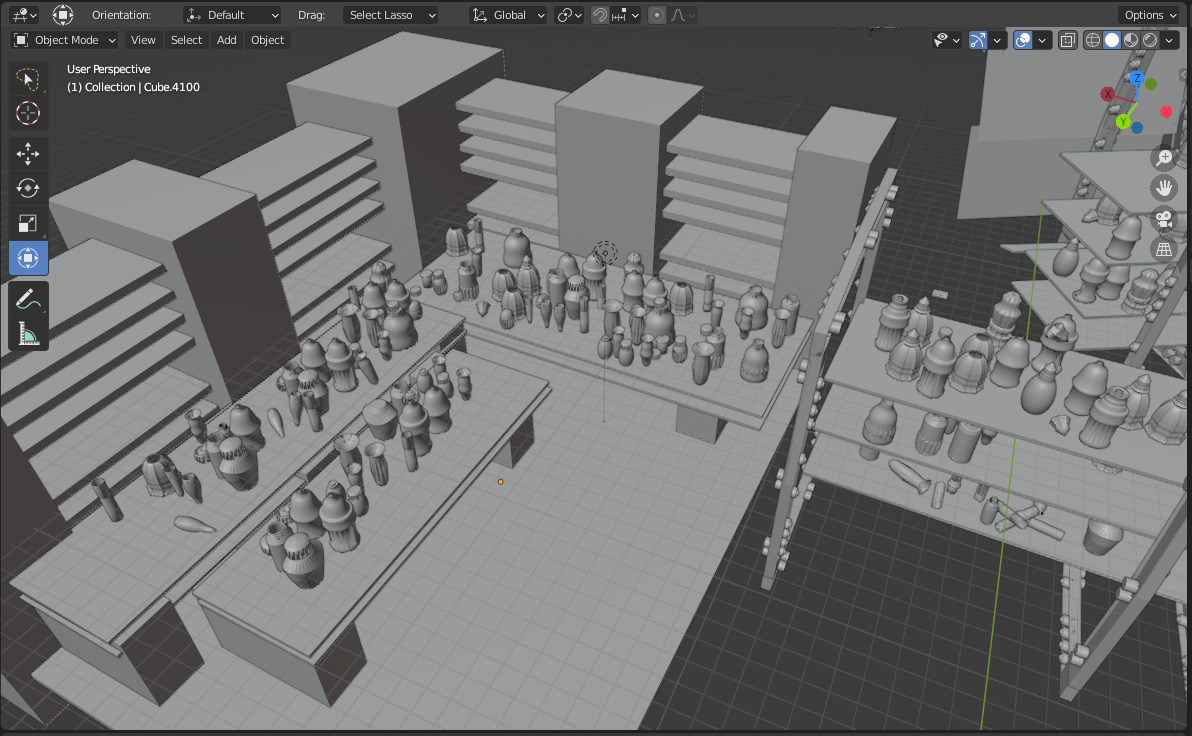Click the blue Z axis gizmo handle
1192x736 pixels.
(x=1137, y=78)
